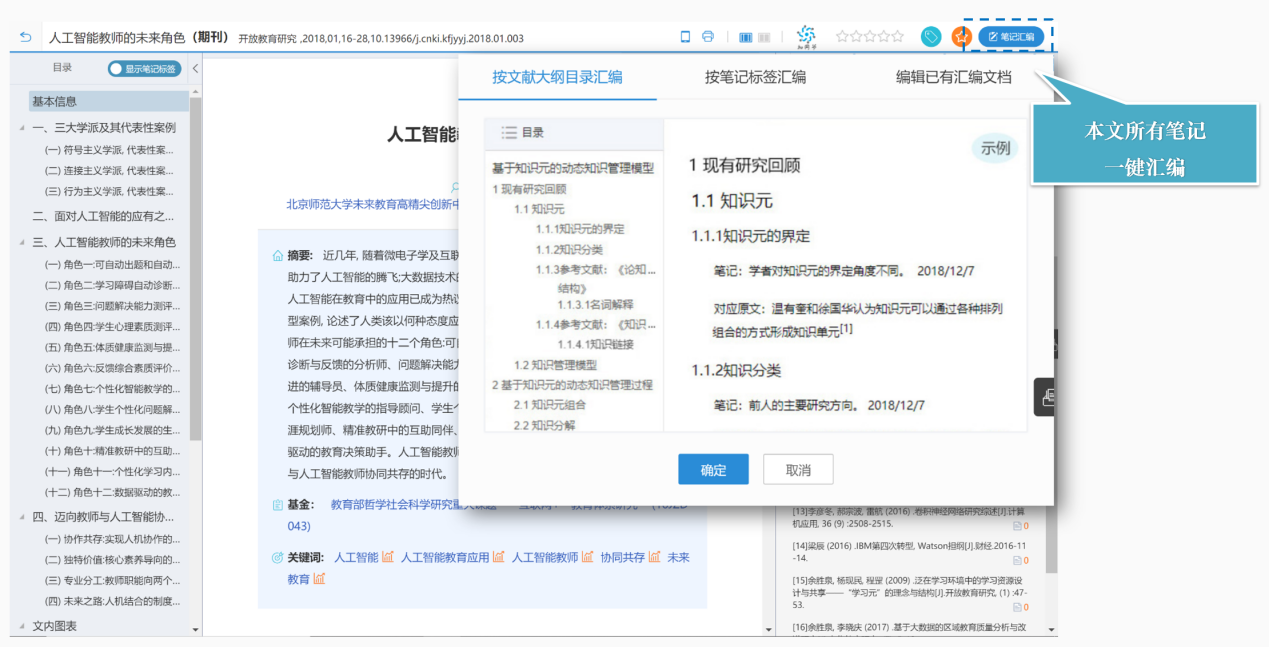Image resolution: width=1269 pixels, height=647 pixels.
Task: Switch to 编辑已有汇编文档 tab
Action: (953, 77)
